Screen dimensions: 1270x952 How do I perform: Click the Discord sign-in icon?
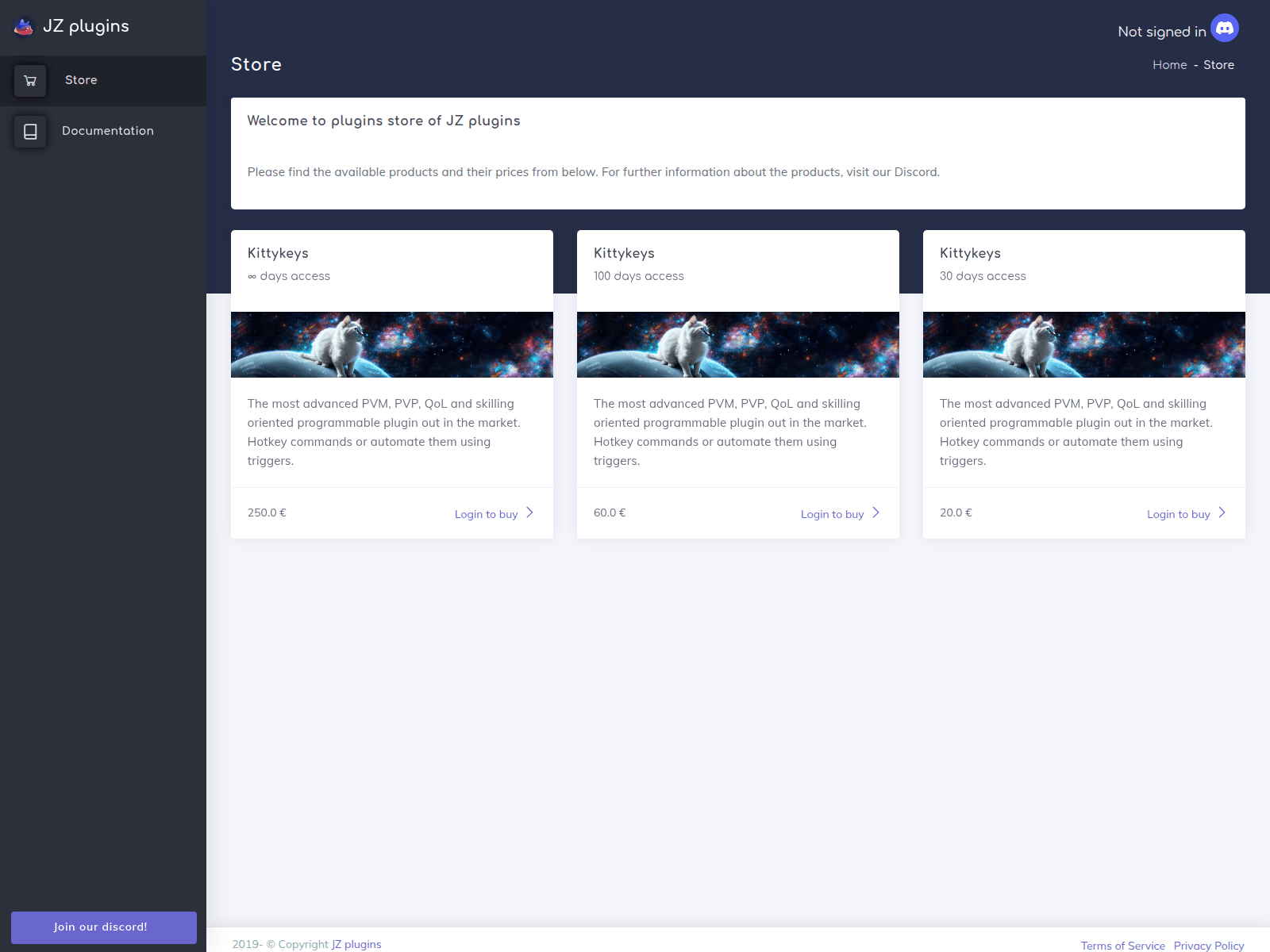pos(1225,29)
